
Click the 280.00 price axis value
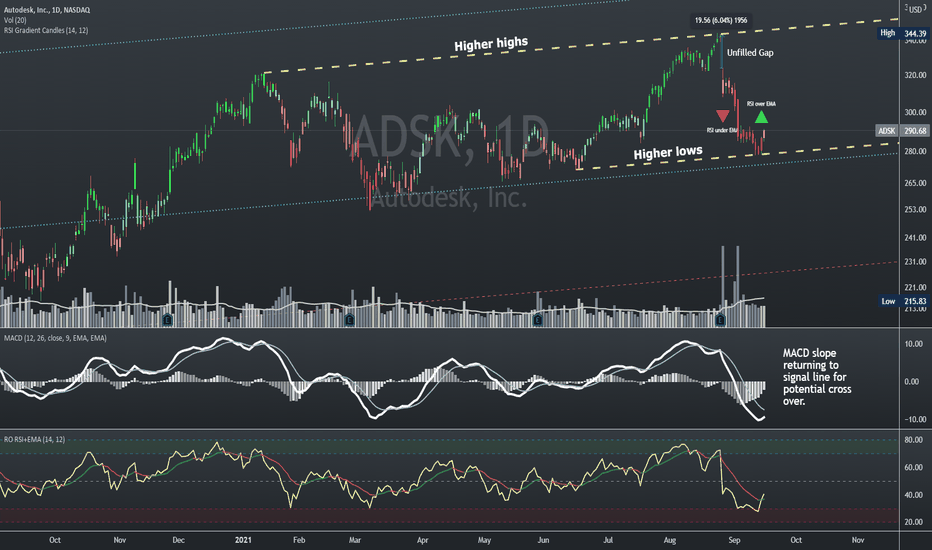click(x=915, y=152)
